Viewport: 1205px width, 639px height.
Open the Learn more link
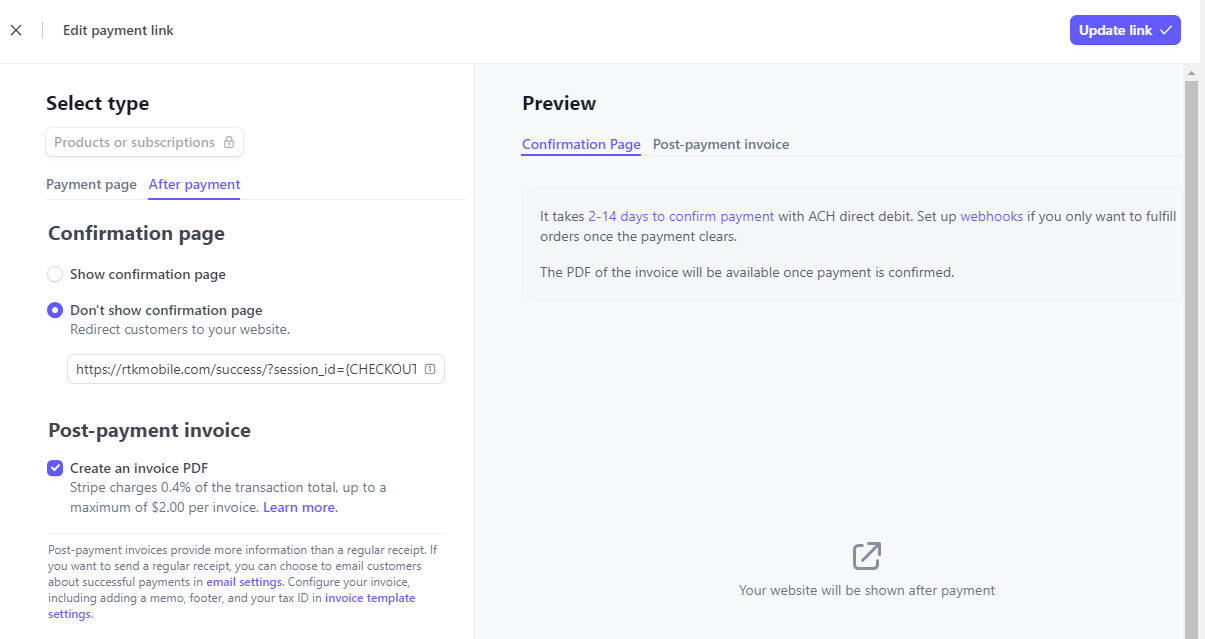tap(297, 507)
